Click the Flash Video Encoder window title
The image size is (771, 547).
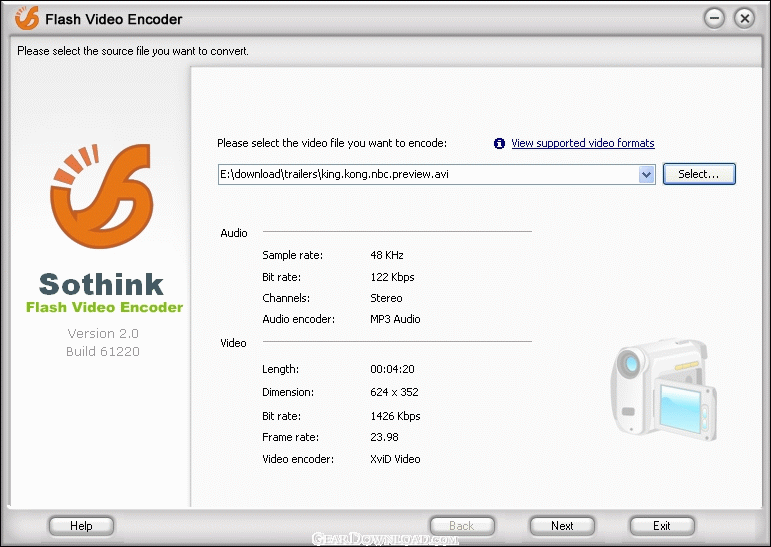pos(114,19)
